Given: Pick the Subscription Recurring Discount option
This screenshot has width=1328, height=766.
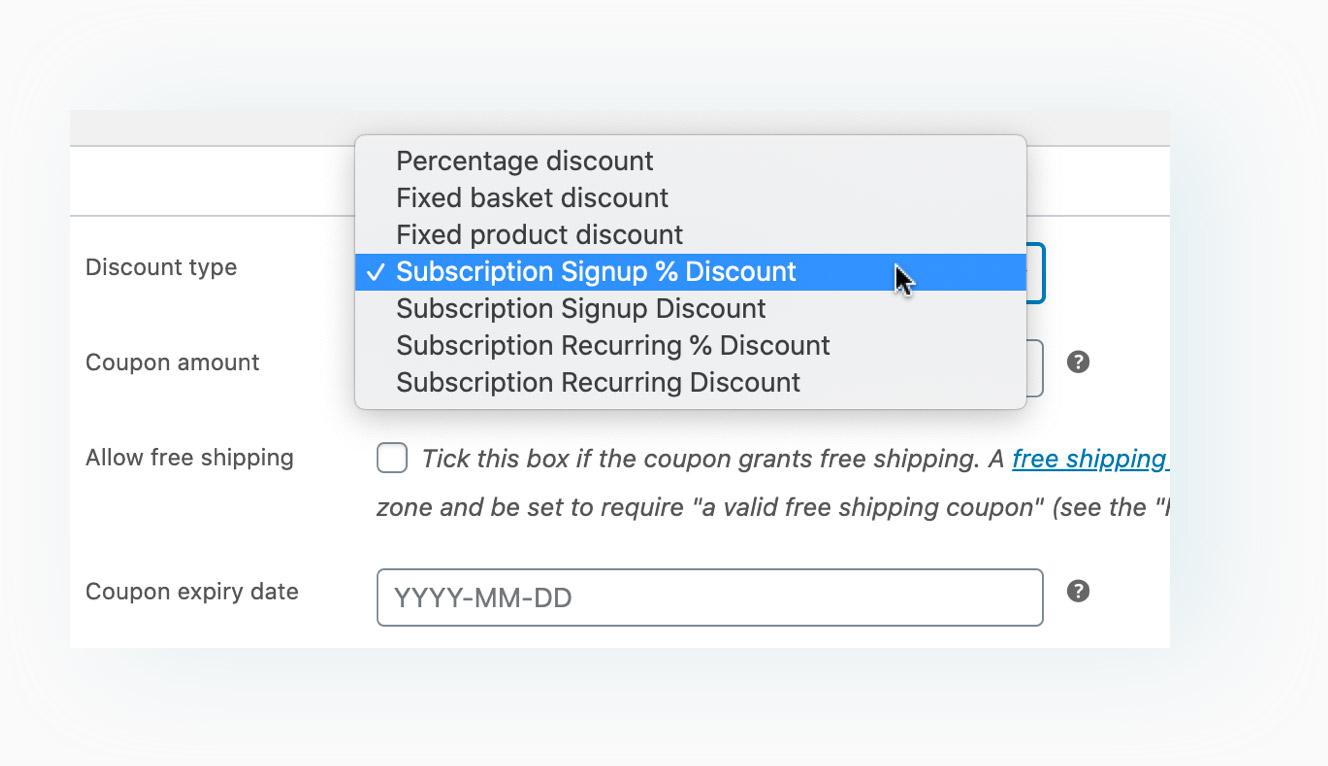Looking at the screenshot, I should click(690, 383).
